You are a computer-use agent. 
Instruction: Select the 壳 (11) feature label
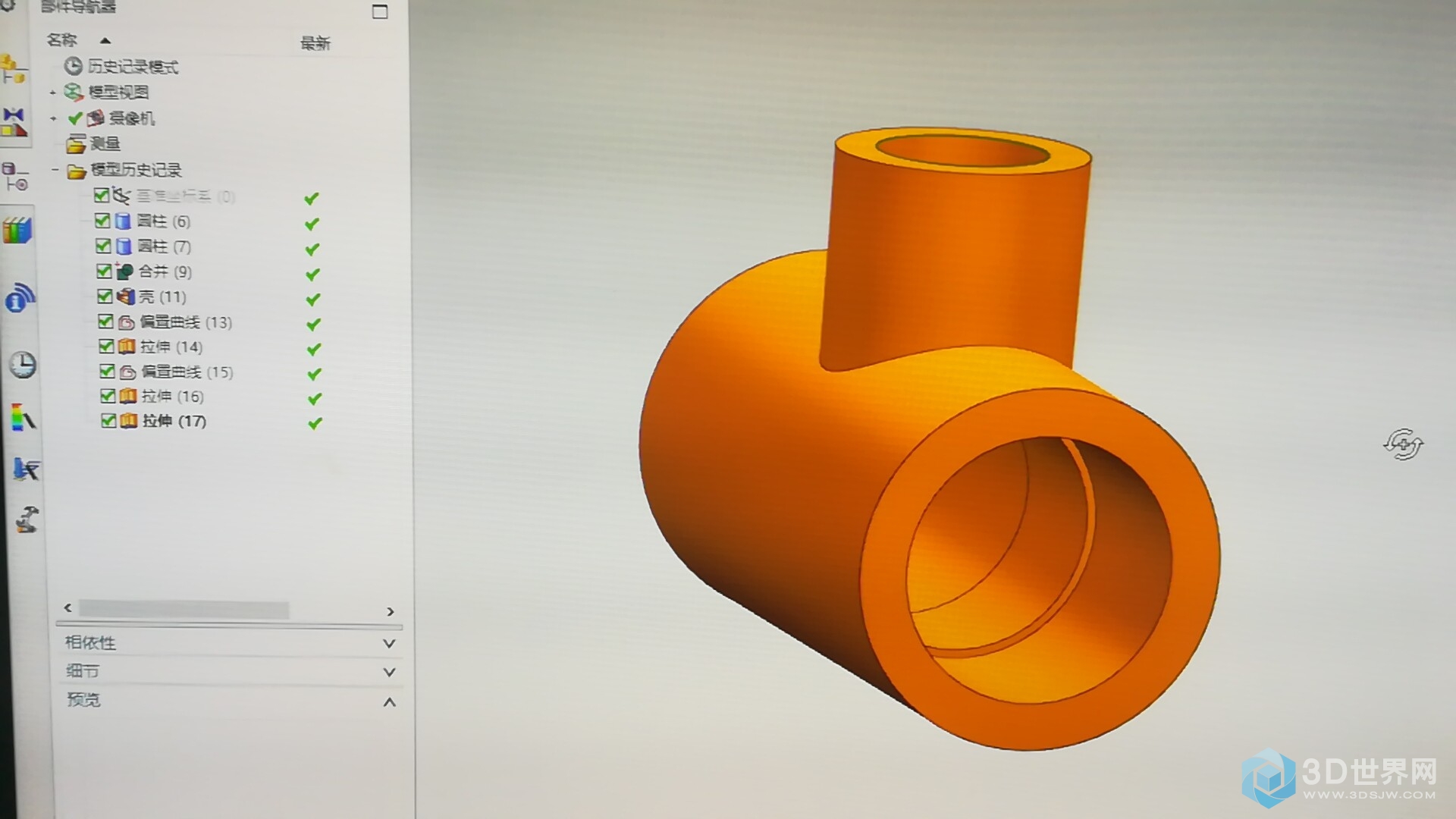tap(162, 297)
